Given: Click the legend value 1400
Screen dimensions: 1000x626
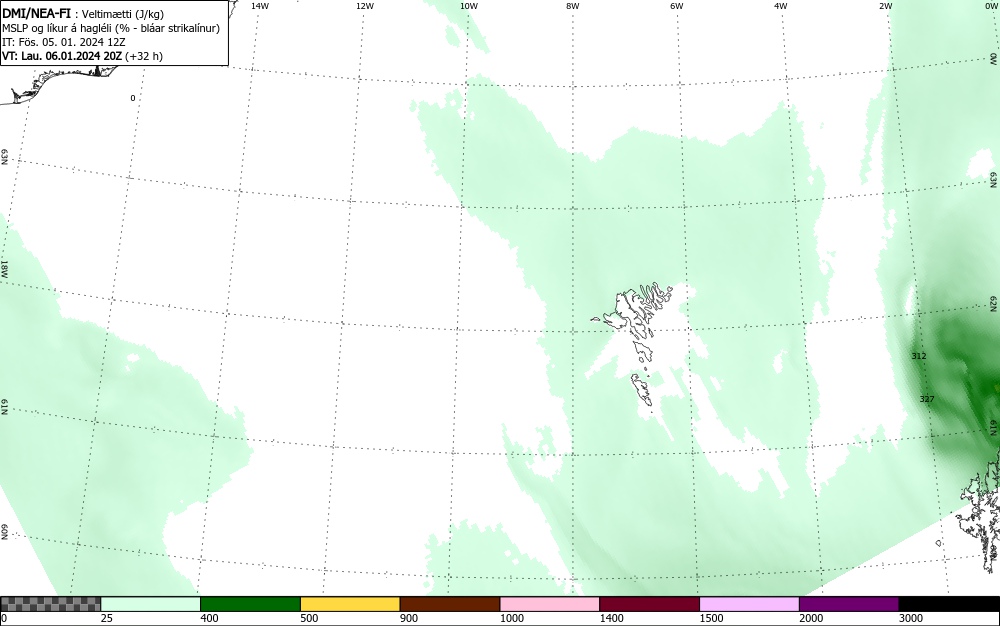Looking at the screenshot, I should tap(612, 618).
